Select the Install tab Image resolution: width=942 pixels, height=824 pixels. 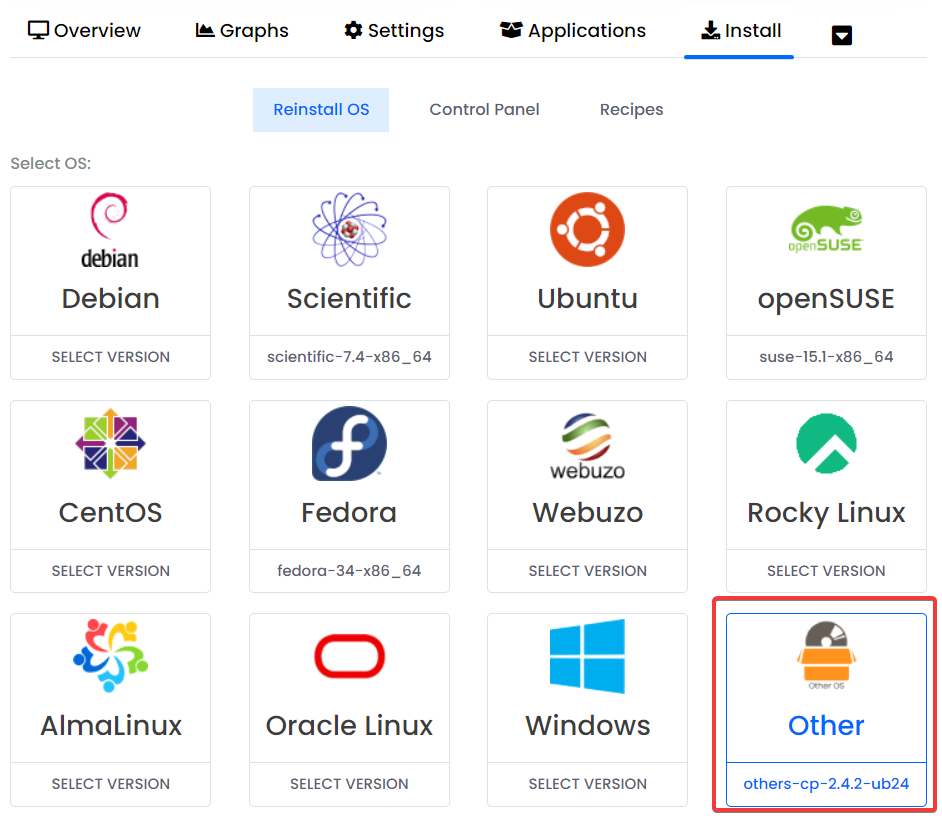click(741, 30)
